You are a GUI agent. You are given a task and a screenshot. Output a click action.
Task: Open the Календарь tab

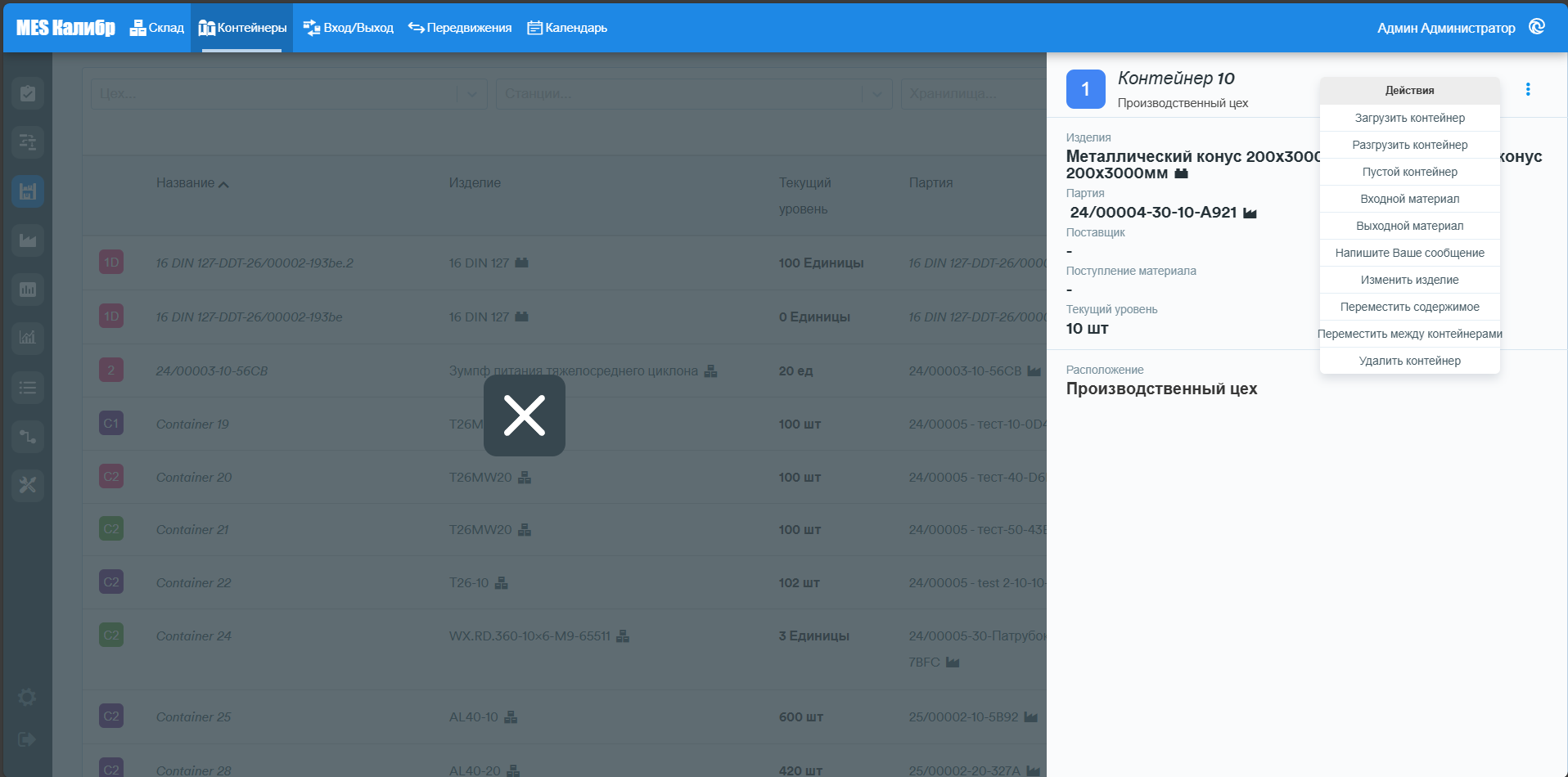tap(567, 28)
